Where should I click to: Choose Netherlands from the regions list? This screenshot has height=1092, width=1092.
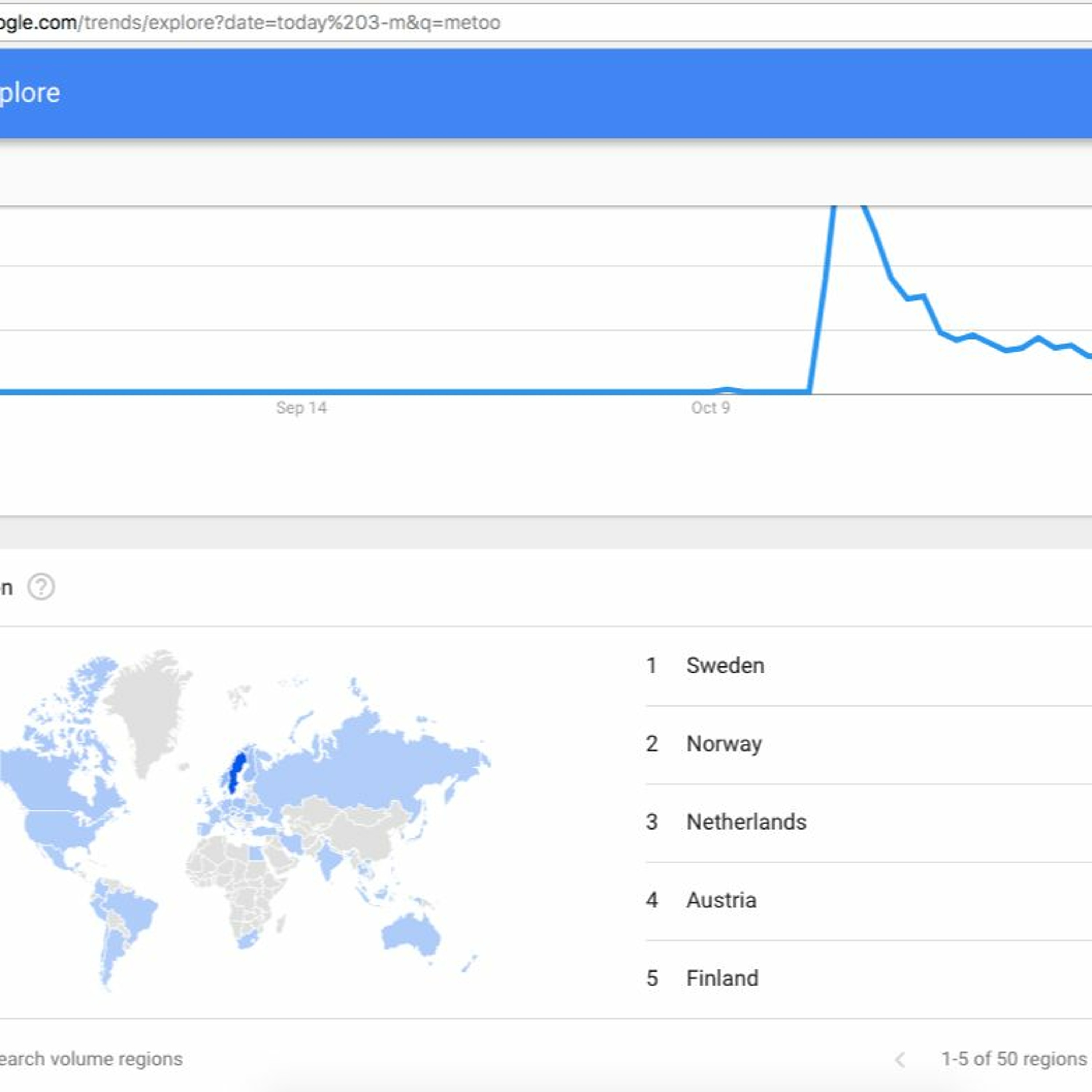[x=746, y=822]
